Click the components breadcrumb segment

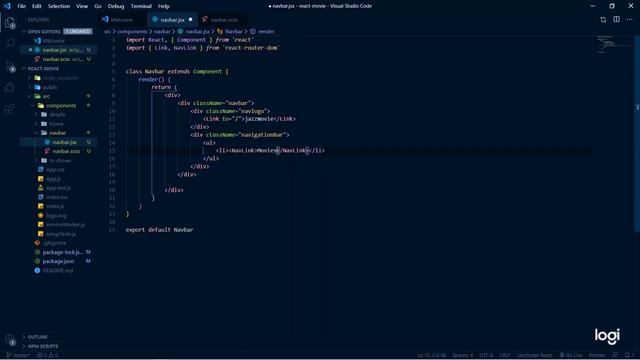coord(132,31)
